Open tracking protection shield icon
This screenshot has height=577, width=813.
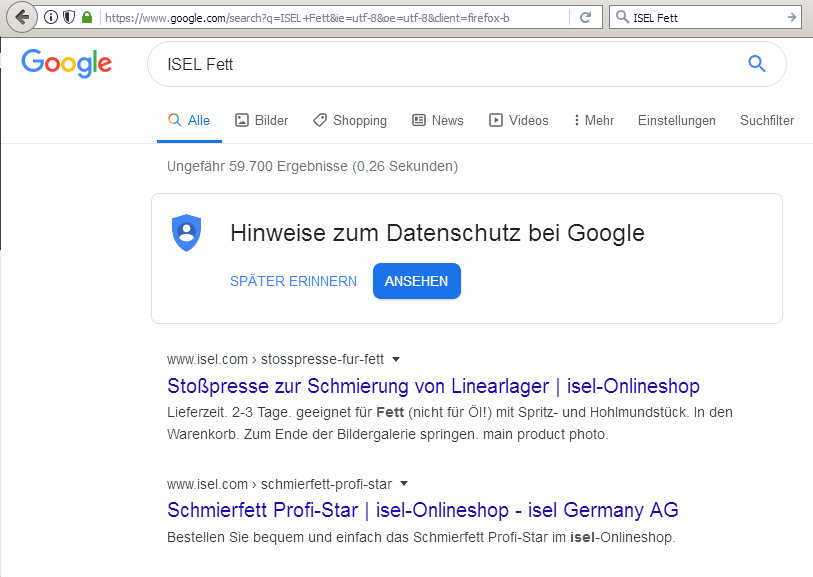click(69, 18)
